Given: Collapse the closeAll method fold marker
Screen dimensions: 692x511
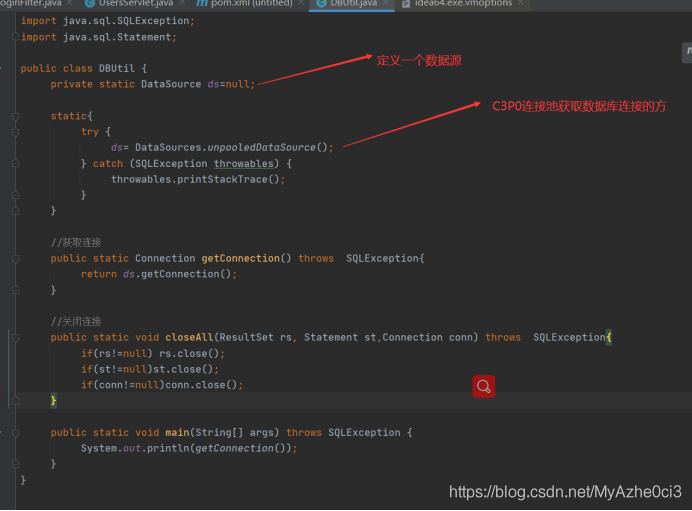Looking at the screenshot, I should [x=15, y=338].
